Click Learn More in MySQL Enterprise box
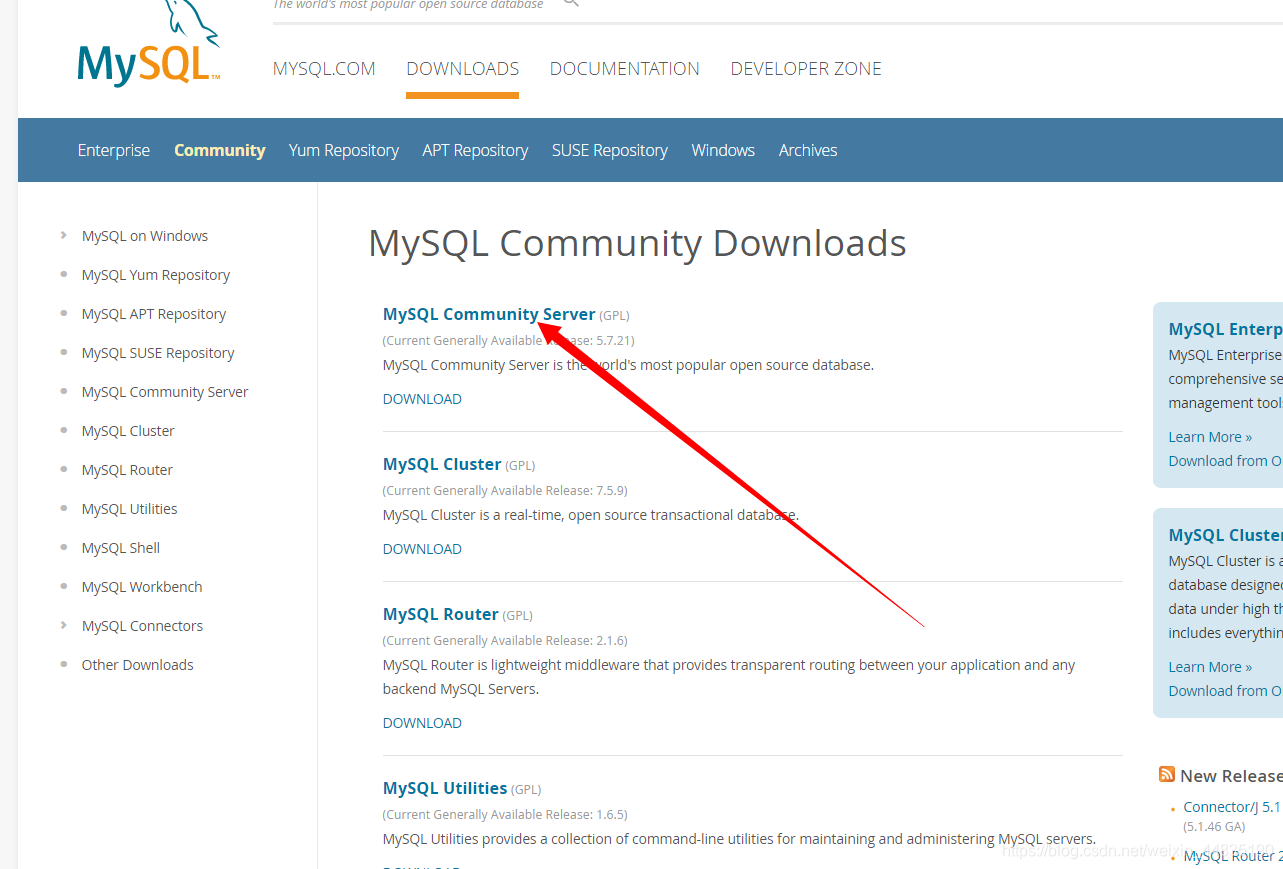 click(1210, 437)
